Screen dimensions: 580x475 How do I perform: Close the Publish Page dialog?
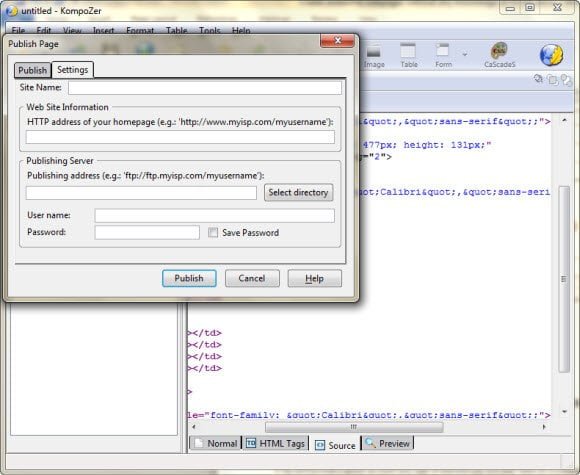pos(337,40)
